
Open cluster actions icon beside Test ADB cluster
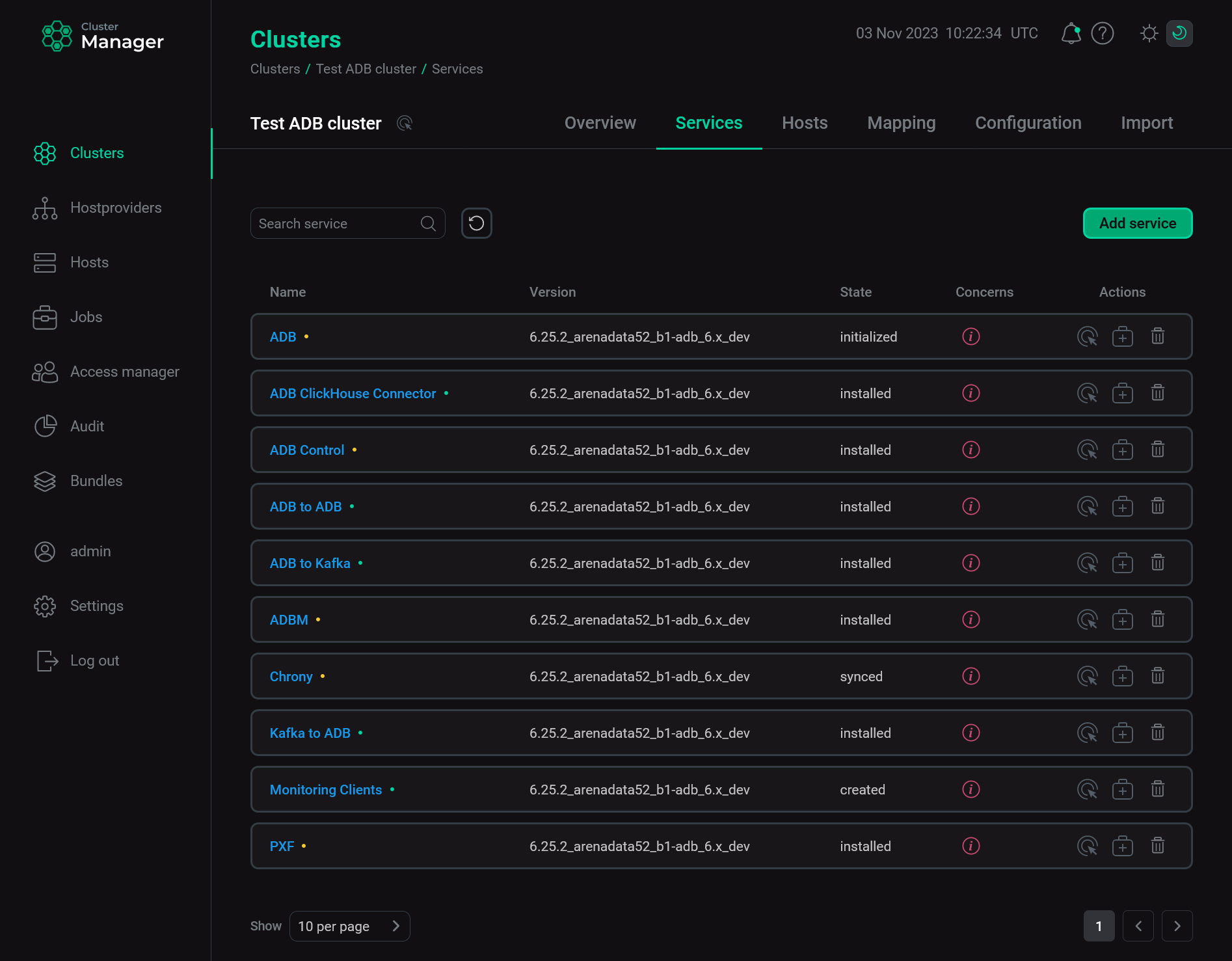[x=405, y=123]
